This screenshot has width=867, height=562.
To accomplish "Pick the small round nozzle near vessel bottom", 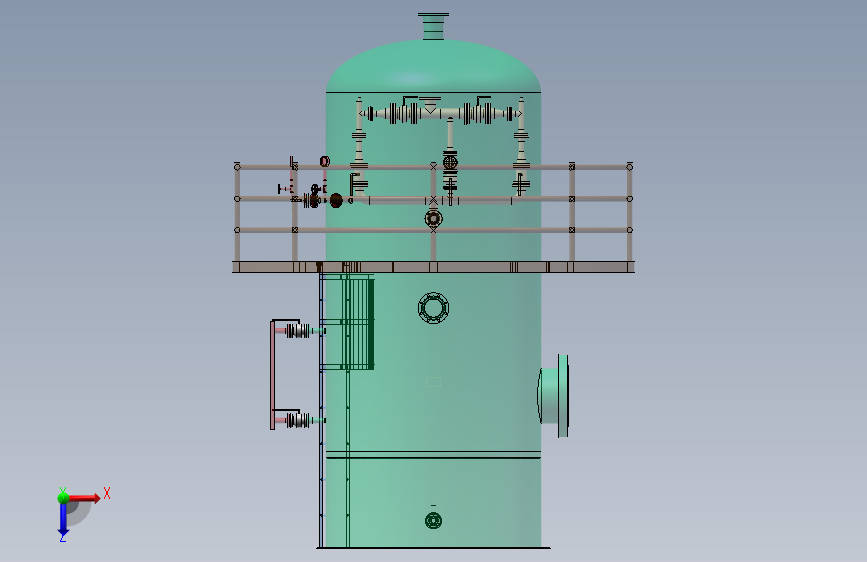I will [434, 521].
